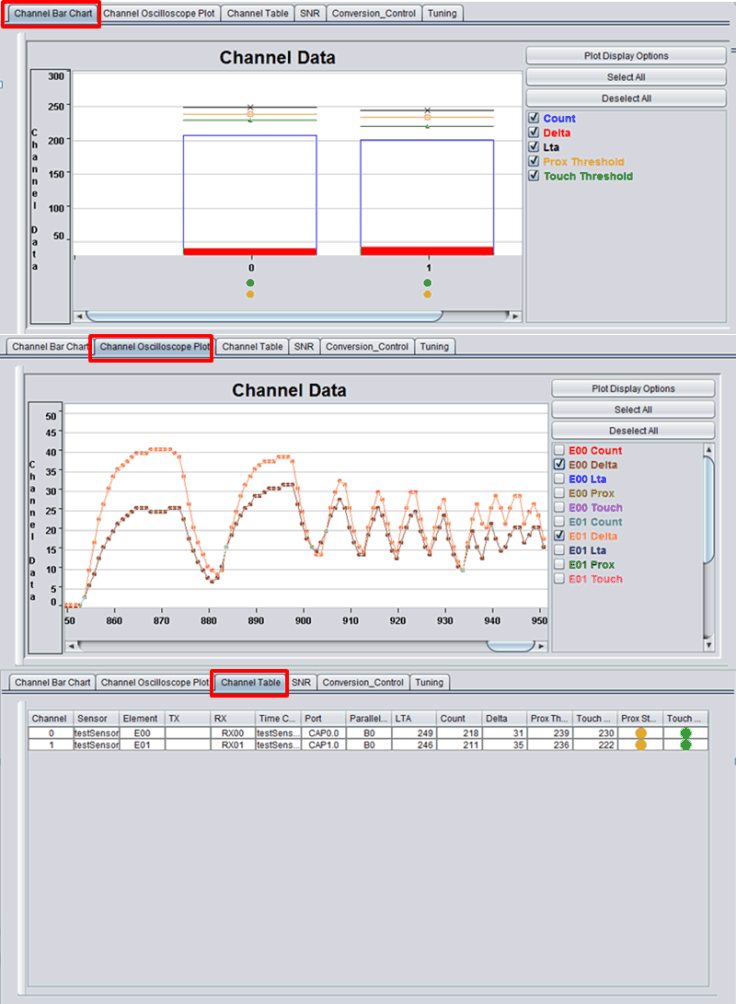Click oscilloscope plot scrollbar right arrow
The height and width of the screenshot is (1004, 736).
pos(542,646)
